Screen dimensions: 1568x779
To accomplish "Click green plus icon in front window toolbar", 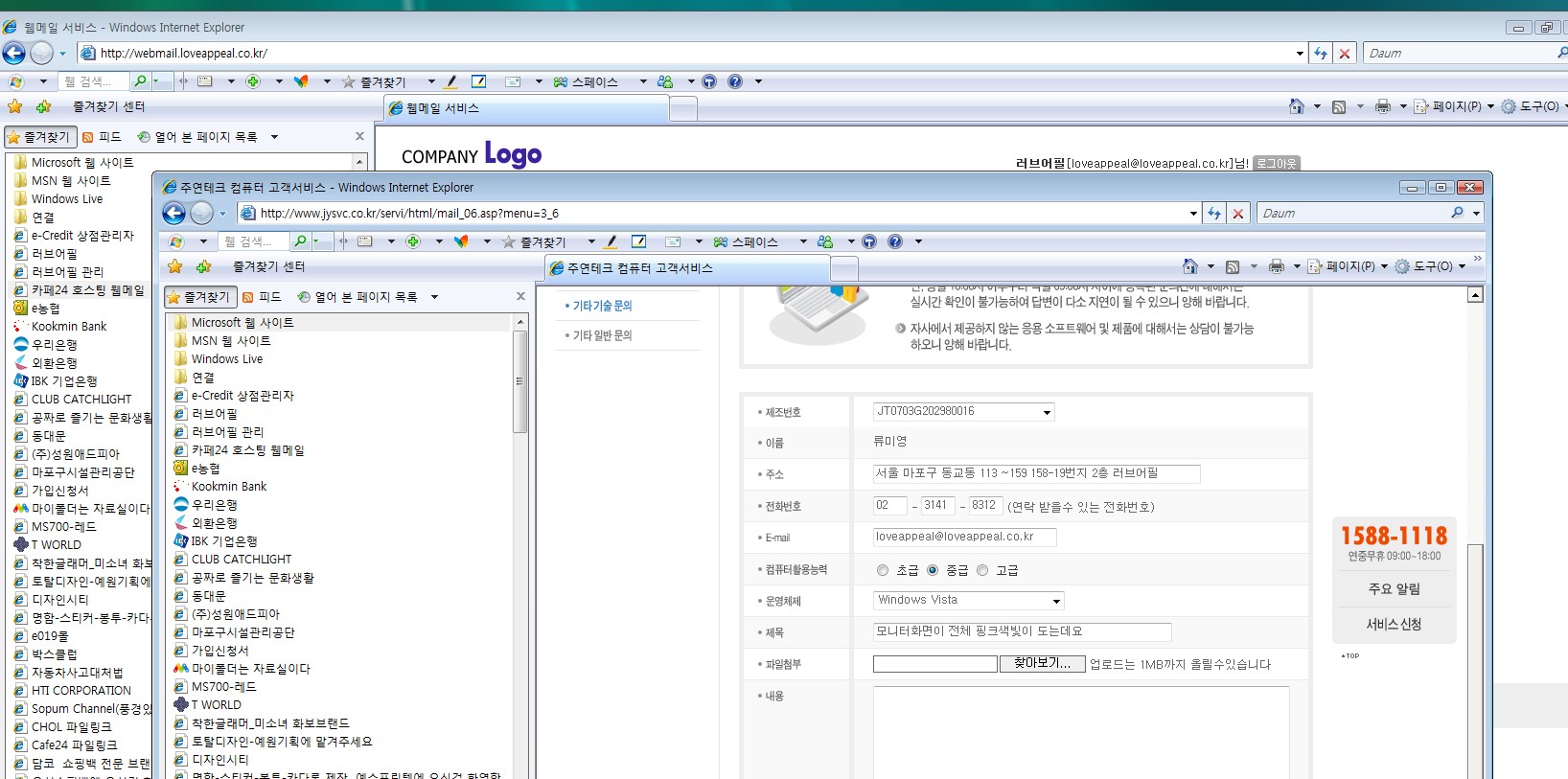I will 413,241.
